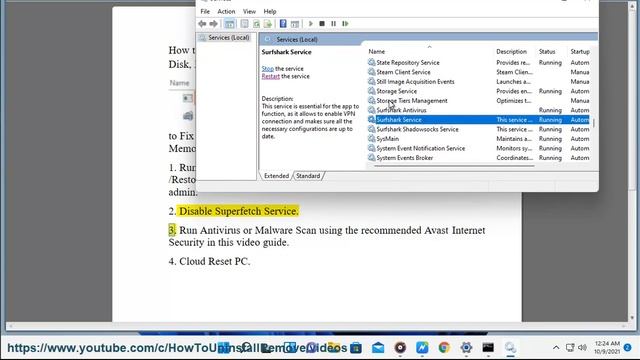The width and height of the screenshot is (640, 360).
Task: Open the View menu
Action: point(249,11)
